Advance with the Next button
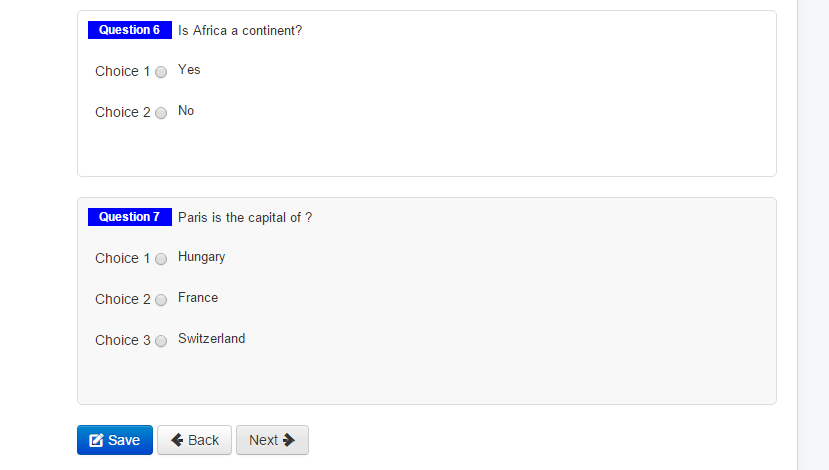Viewport: 829px width, 470px height. click(272, 440)
